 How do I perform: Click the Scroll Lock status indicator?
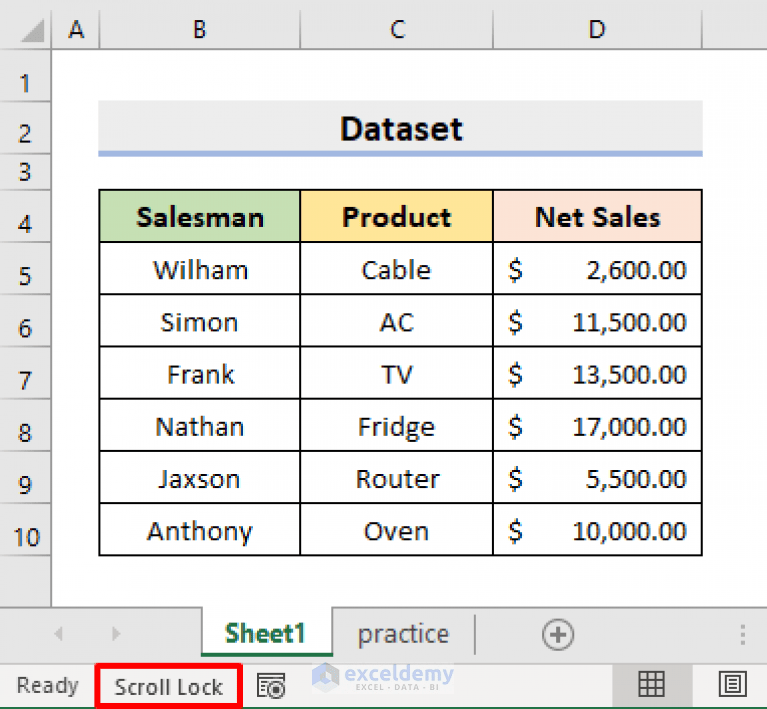pyautogui.click(x=169, y=687)
